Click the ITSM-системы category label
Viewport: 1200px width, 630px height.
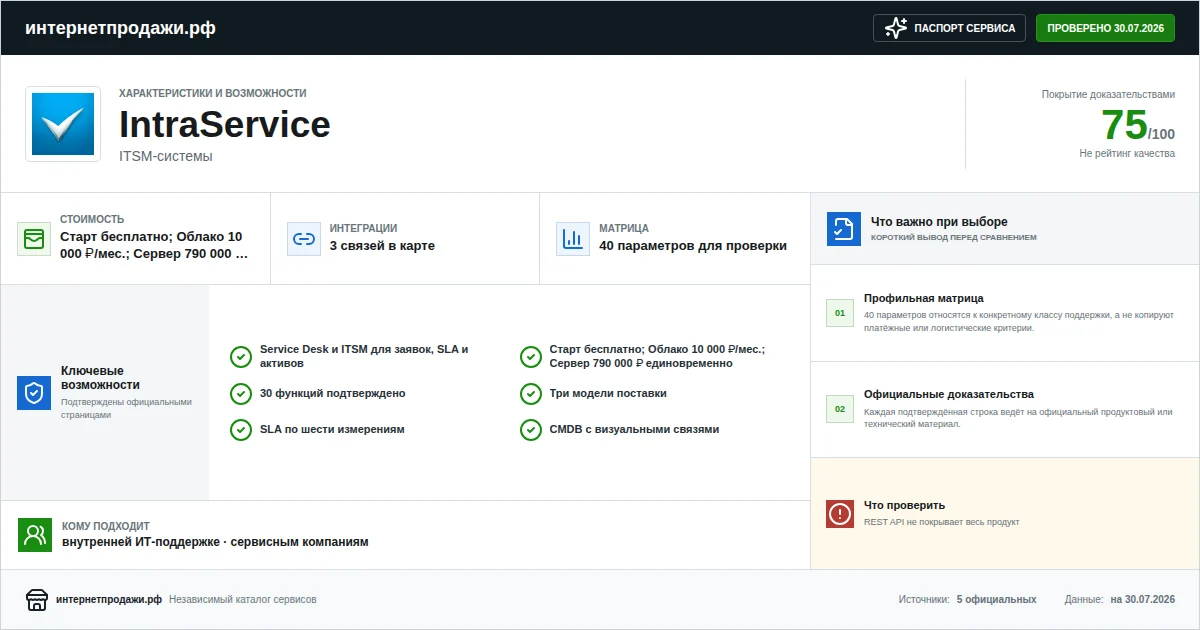click(x=166, y=156)
